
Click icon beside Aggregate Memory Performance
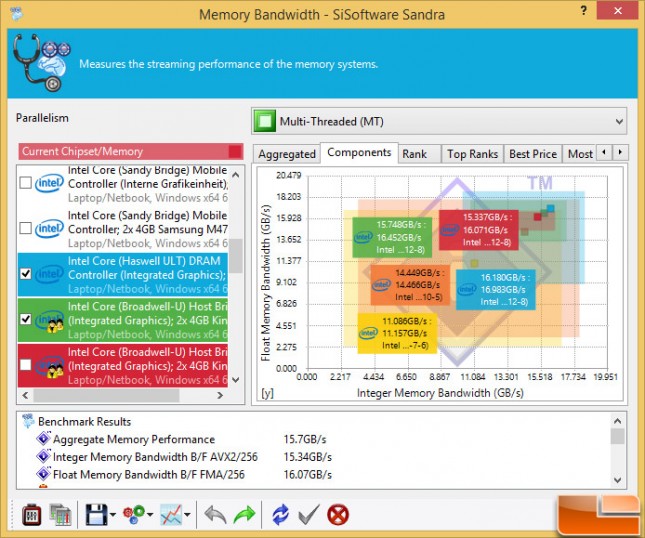pyautogui.click(x=43, y=438)
